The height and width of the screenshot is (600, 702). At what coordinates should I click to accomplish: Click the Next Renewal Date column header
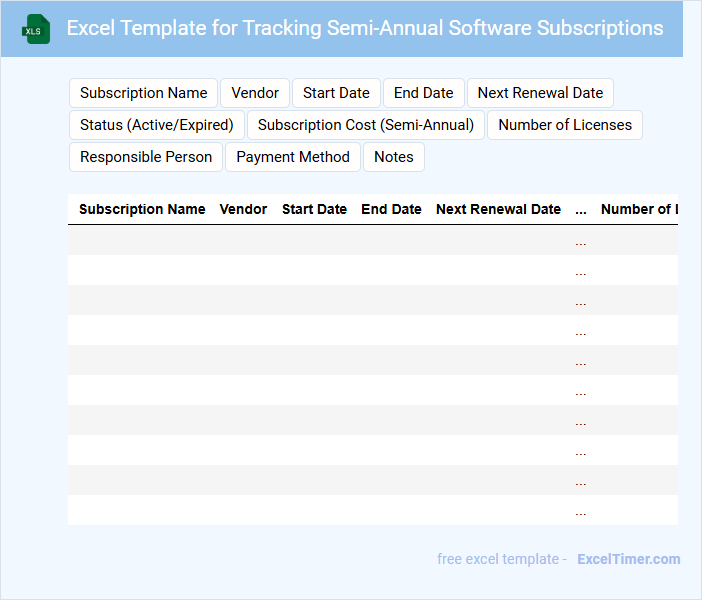[x=498, y=209]
